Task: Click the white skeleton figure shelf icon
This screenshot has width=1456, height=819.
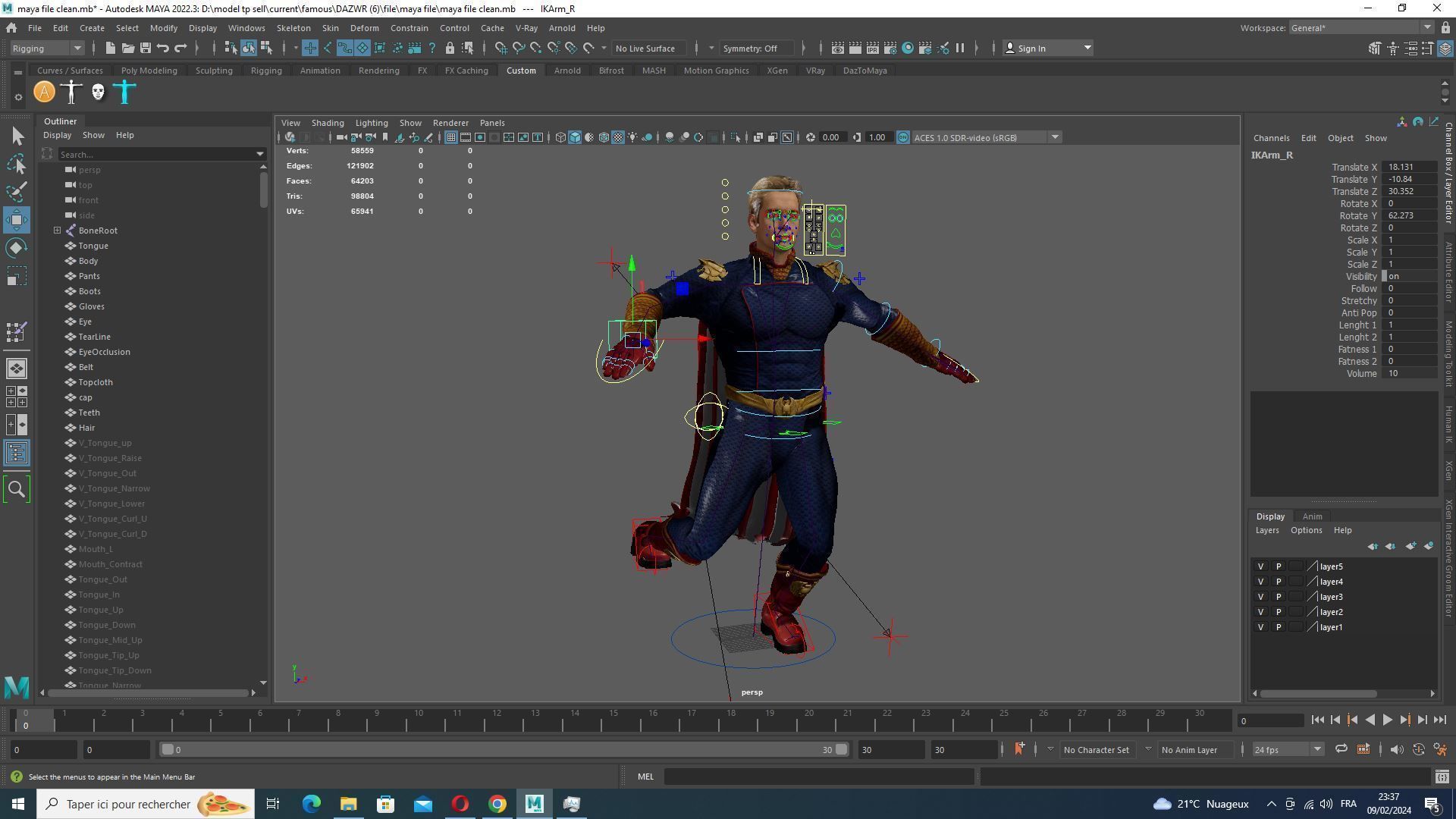Action: 71,93
